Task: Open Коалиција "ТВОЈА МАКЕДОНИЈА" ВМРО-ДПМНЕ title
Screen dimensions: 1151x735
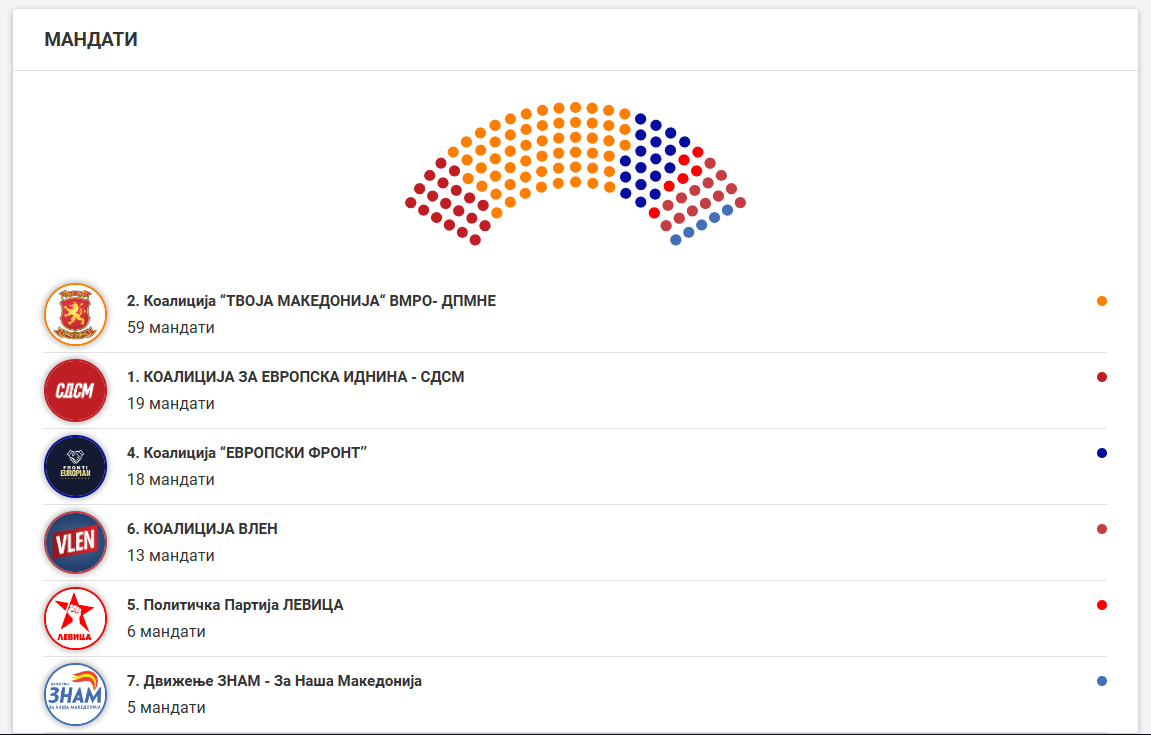Action: click(311, 301)
